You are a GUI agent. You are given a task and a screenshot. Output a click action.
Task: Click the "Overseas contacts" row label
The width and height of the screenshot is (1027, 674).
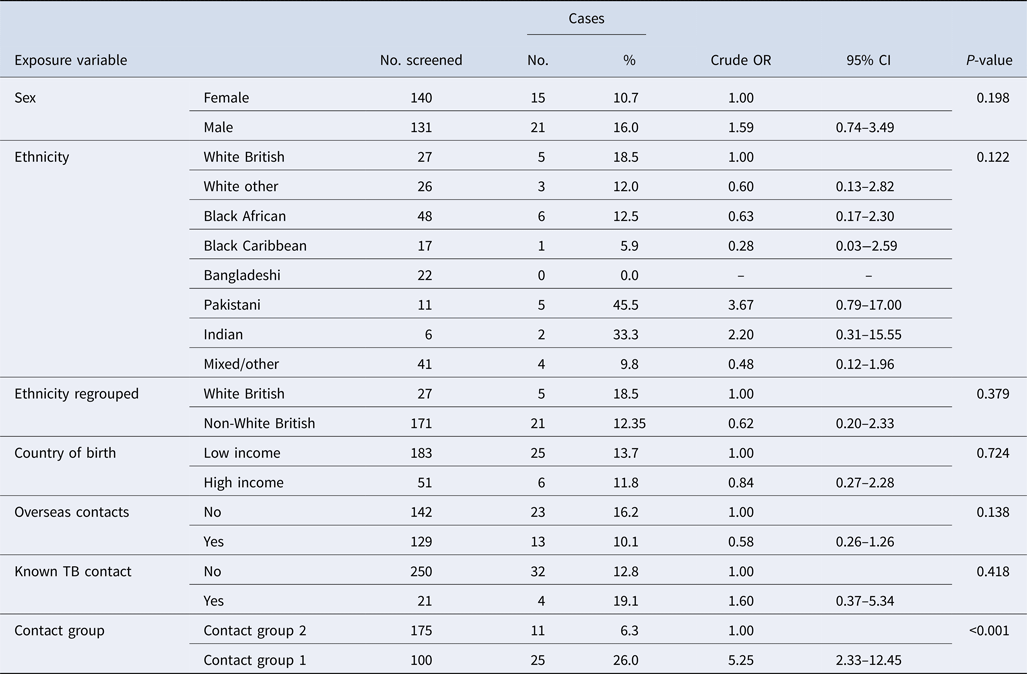[x=70, y=512]
